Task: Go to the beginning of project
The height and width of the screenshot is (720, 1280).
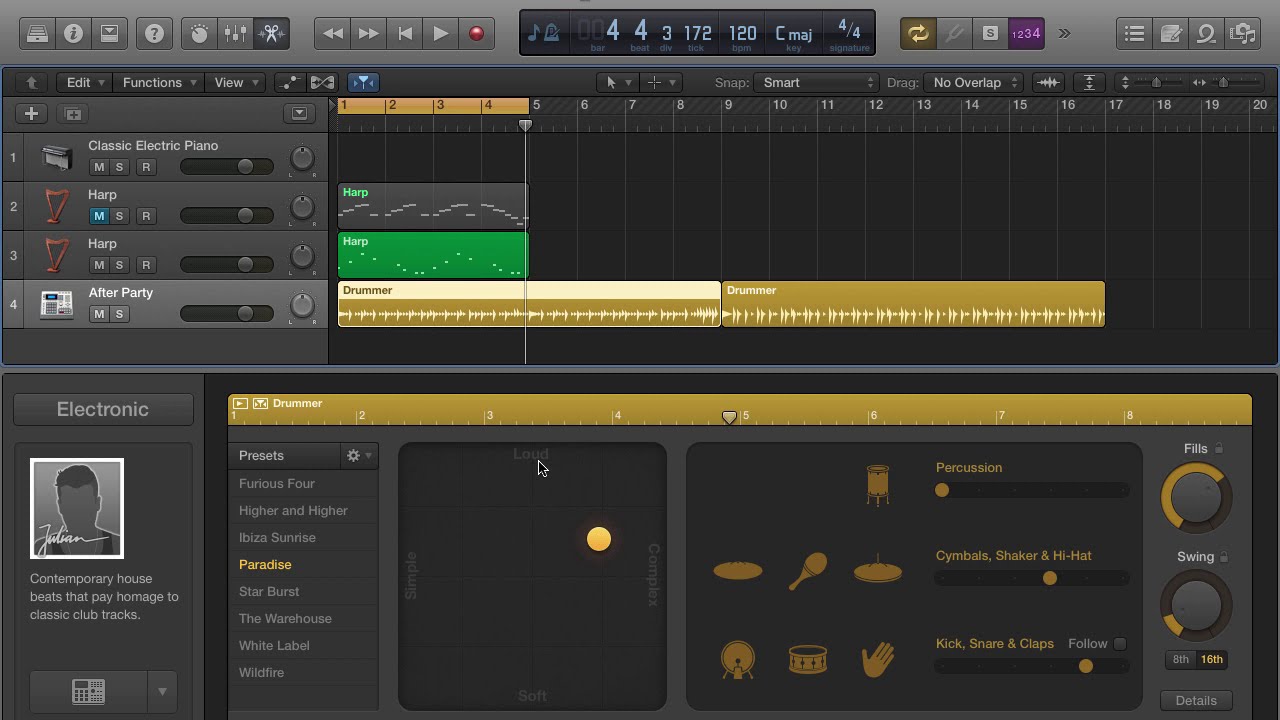Action: (x=404, y=33)
